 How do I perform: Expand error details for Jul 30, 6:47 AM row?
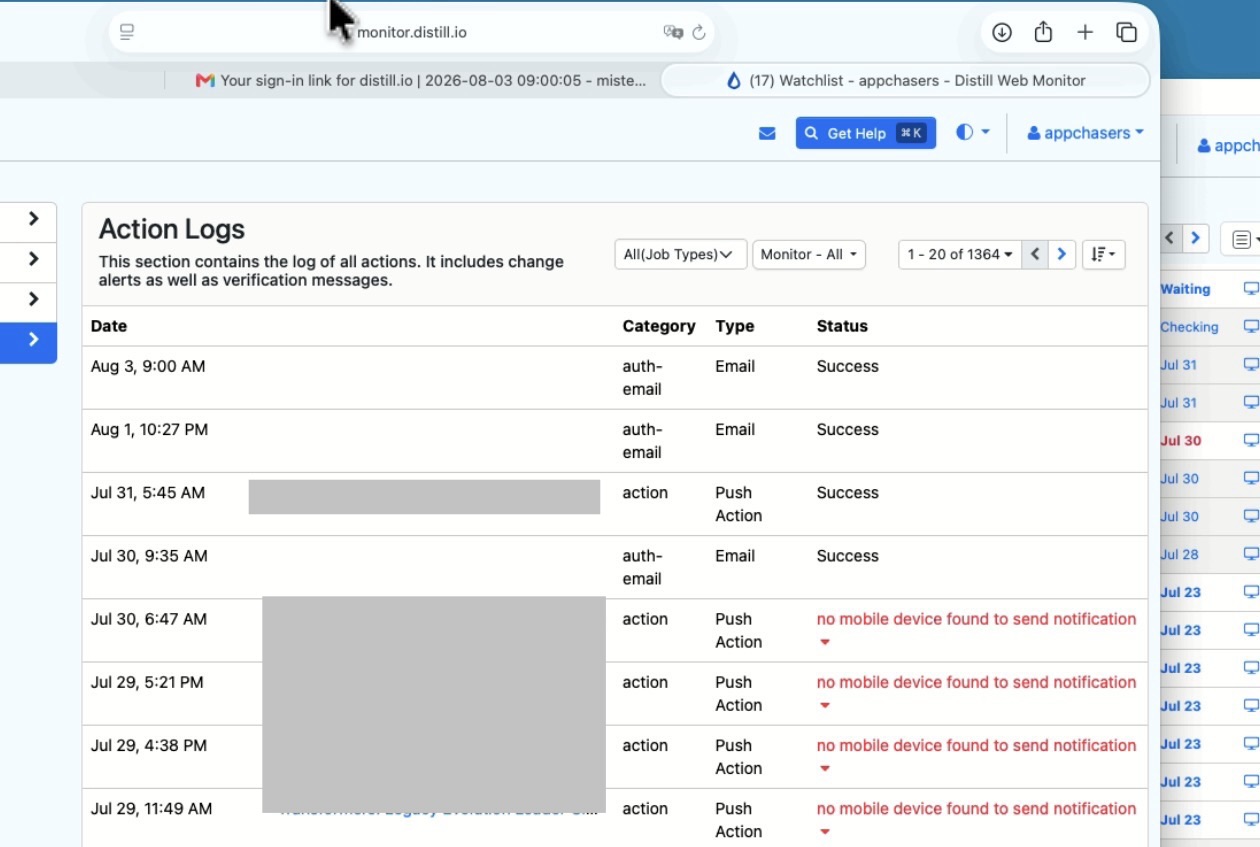click(825, 643)
